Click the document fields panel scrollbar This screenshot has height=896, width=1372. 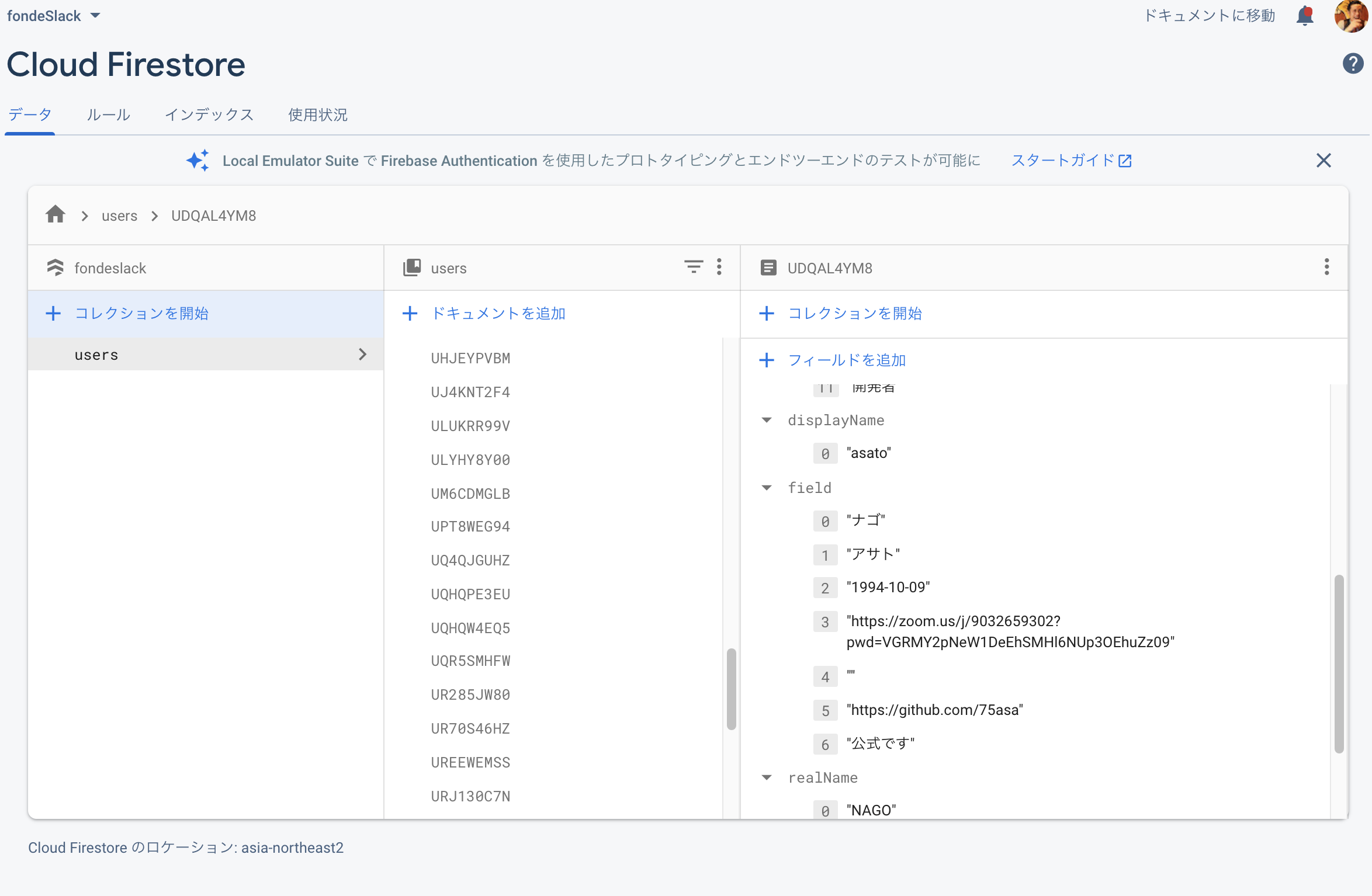point(1339,664)
